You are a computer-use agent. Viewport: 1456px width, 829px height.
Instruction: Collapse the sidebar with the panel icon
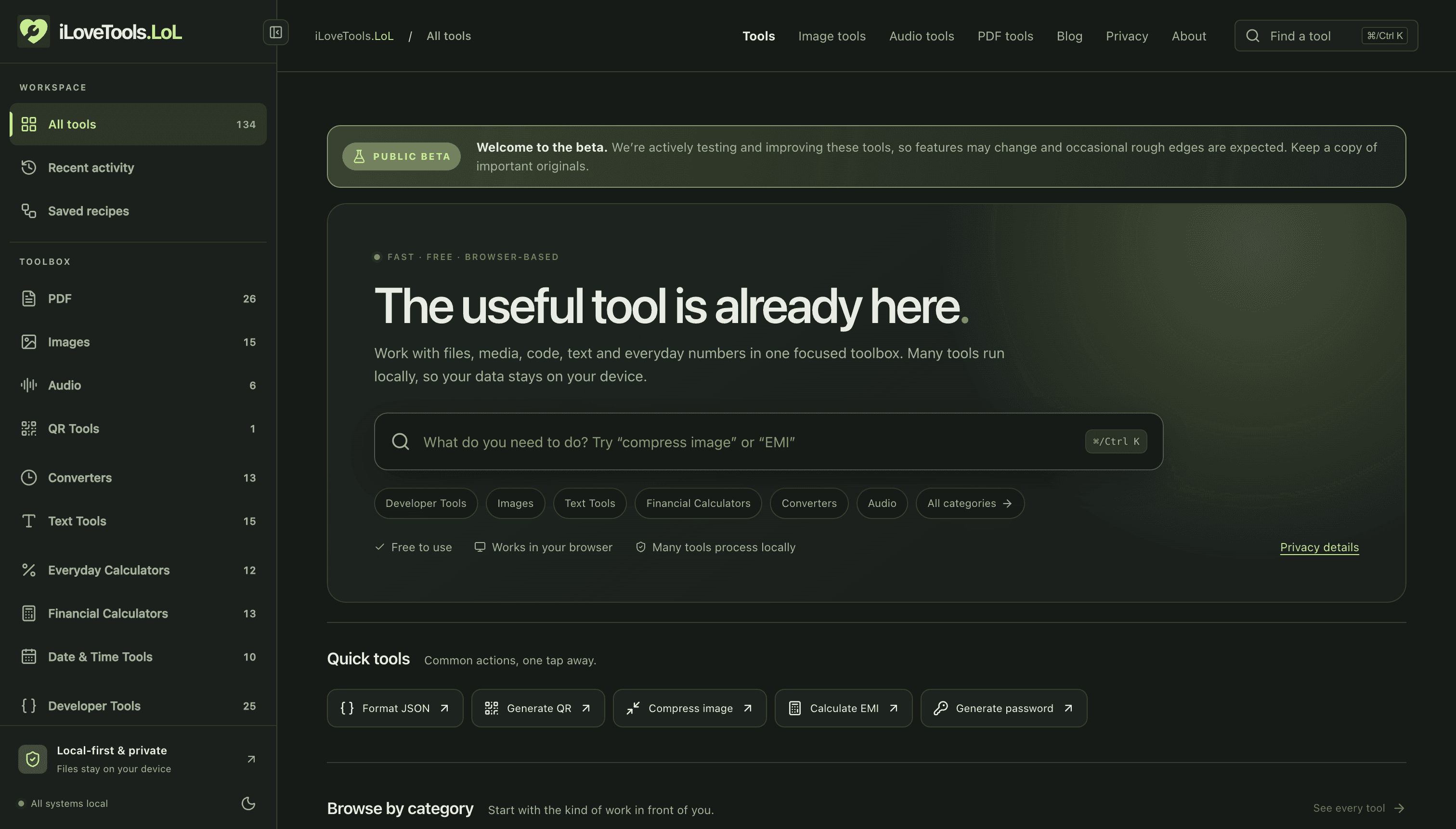(x=275, y=32)
